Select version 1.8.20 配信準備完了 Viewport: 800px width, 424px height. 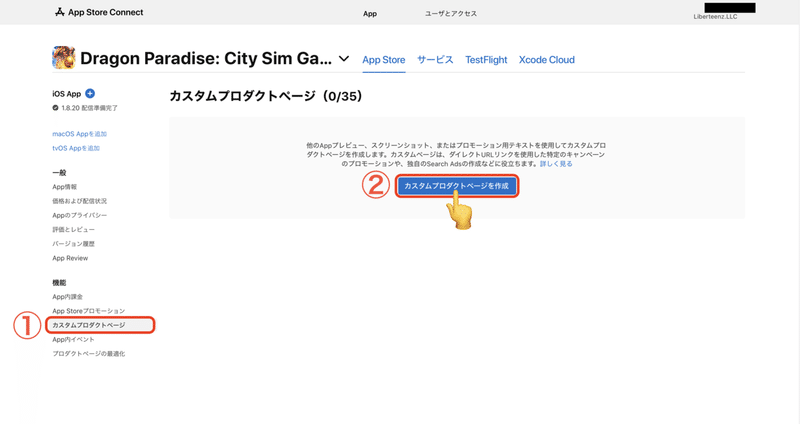85,108
